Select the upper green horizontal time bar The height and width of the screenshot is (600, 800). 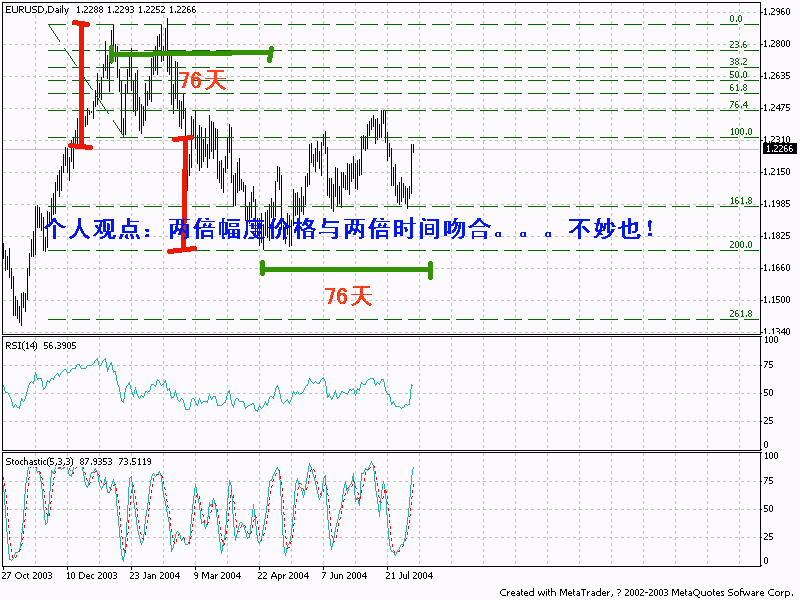point(191,53)
